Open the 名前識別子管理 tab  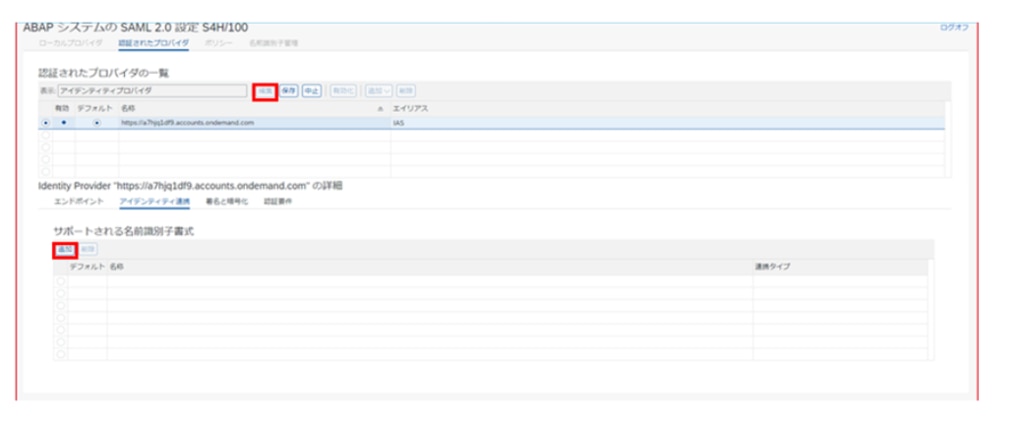click(273, 44)
